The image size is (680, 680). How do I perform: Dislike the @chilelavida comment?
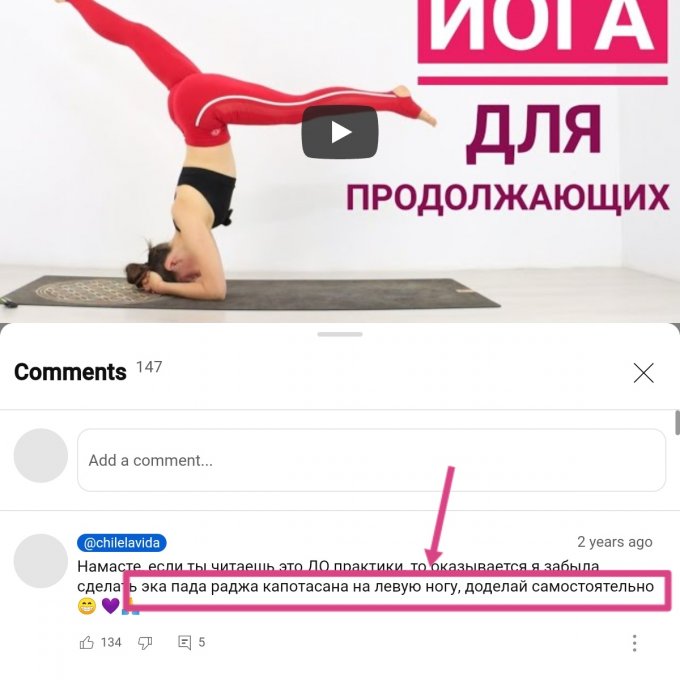pos(145,643)
